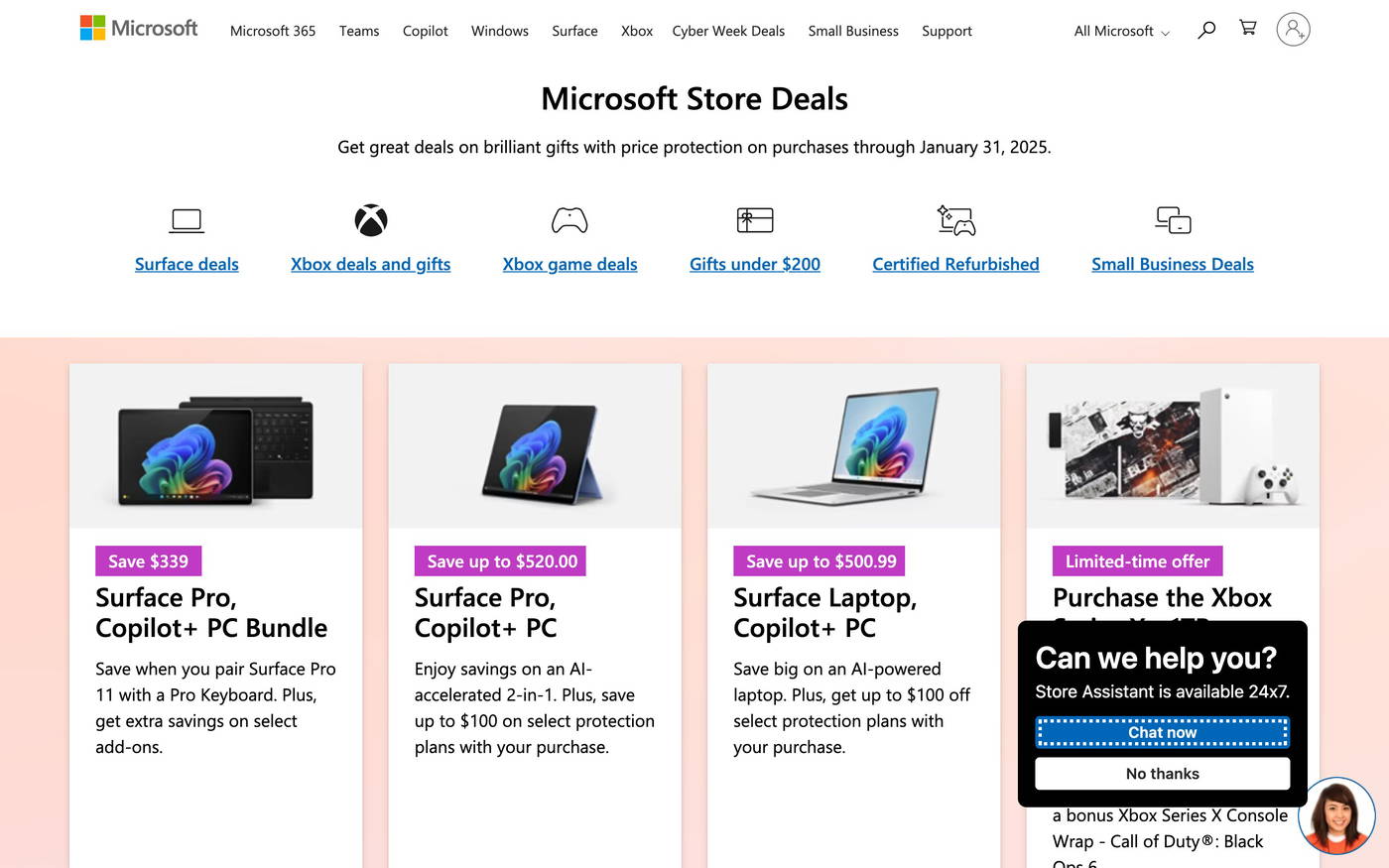Viewport: 1389px width, 868px height.
Task: Click the devices icon above Small Business Deals
Action: tap(1173, 219)
